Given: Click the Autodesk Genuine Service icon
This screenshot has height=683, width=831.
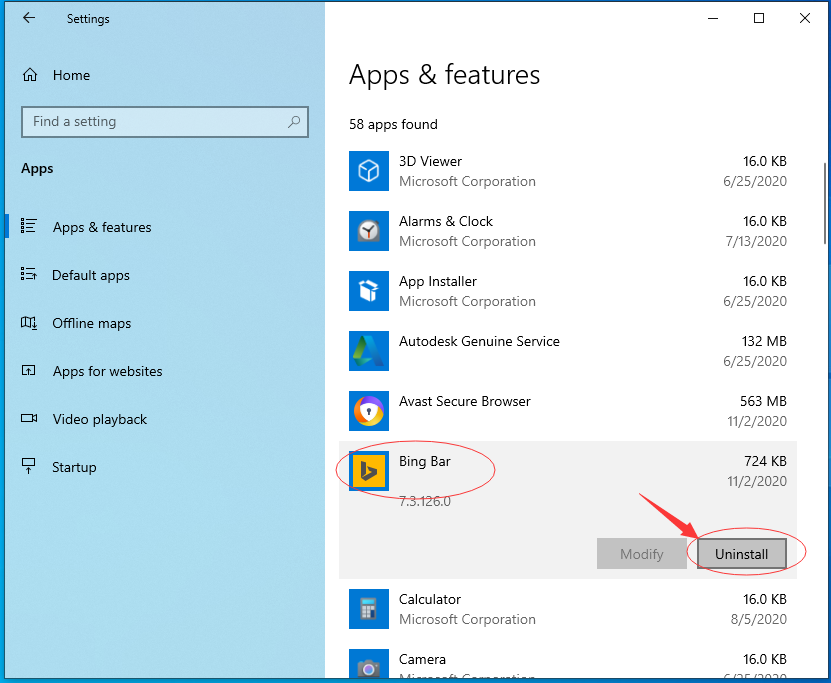Looking at the screenshot, I should 368,351.
